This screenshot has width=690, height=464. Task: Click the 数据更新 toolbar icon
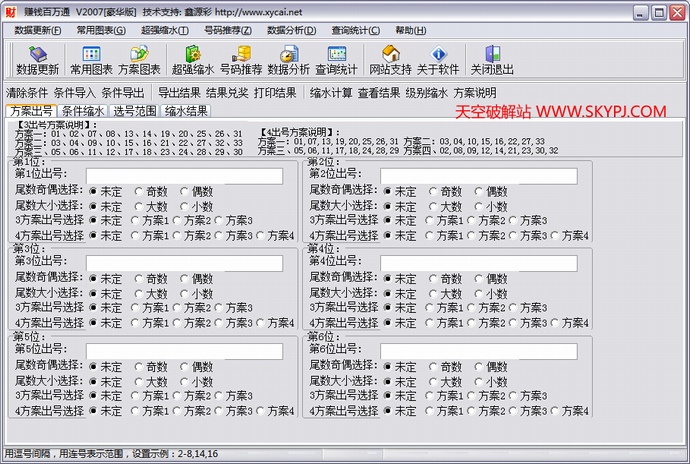click(x=38, y=59)
